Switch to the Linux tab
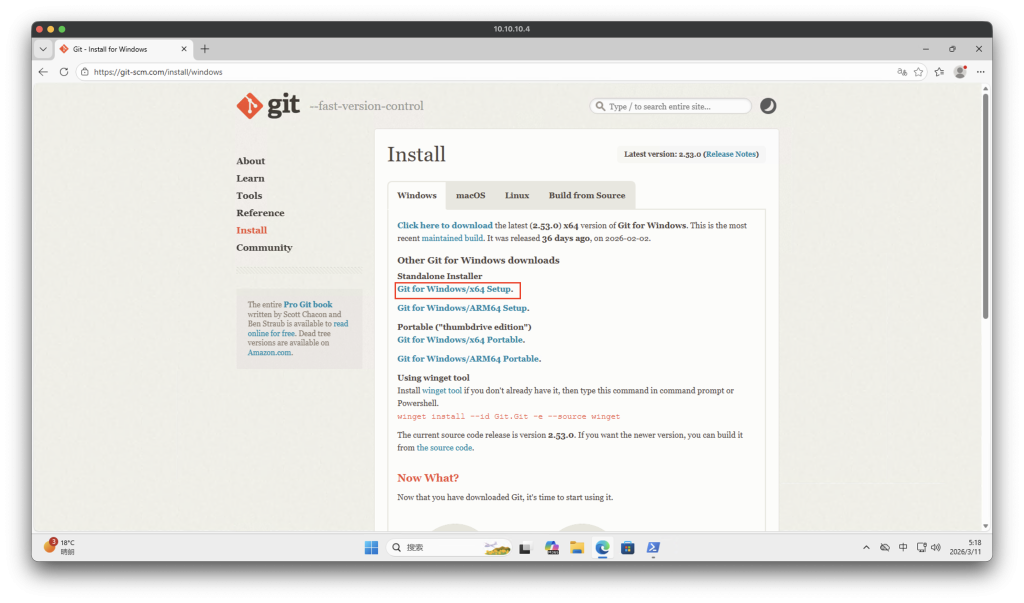This screenshot has width=1024, height=603. 517,195
